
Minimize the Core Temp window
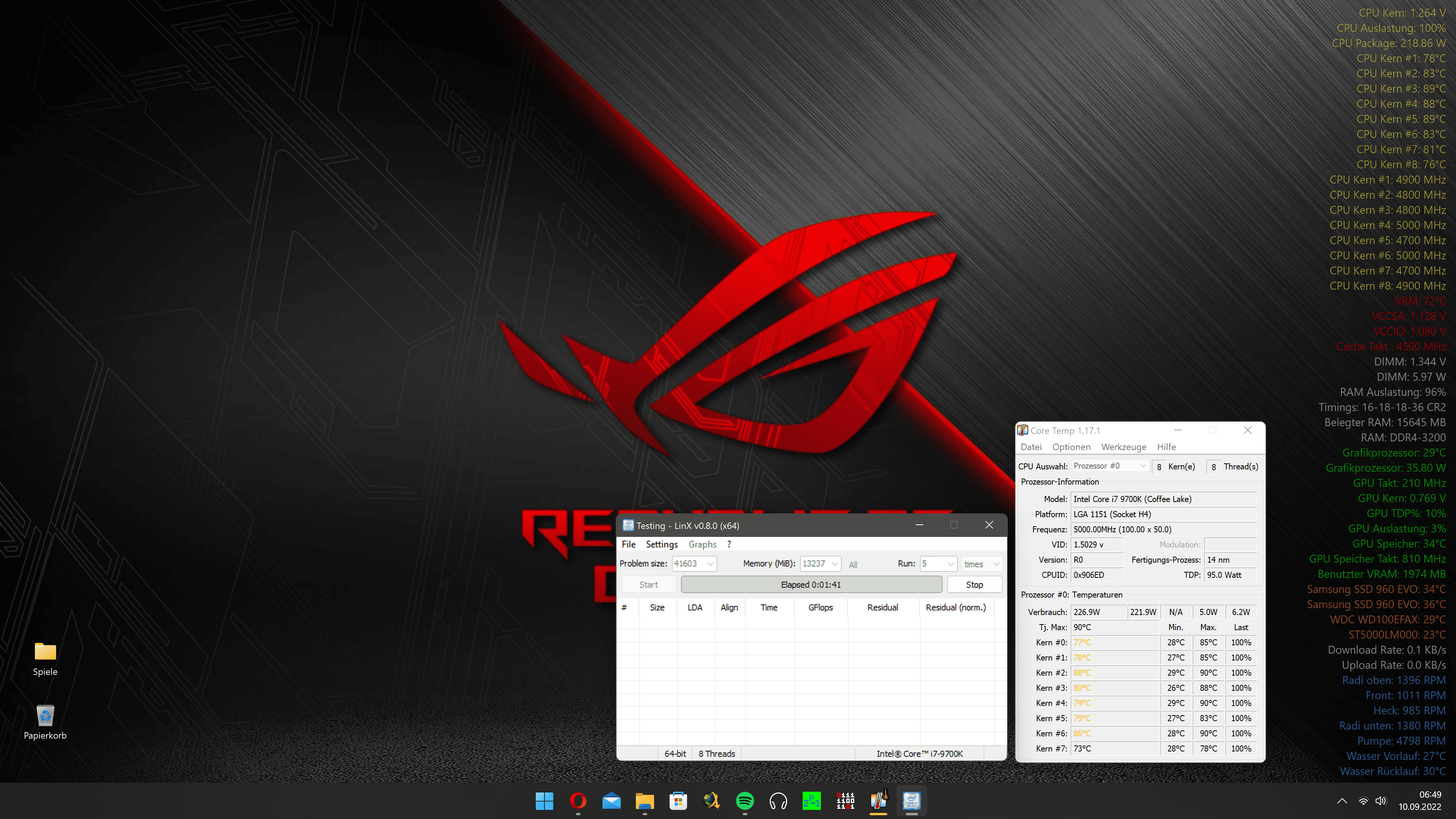click(x=1178, y=430)
